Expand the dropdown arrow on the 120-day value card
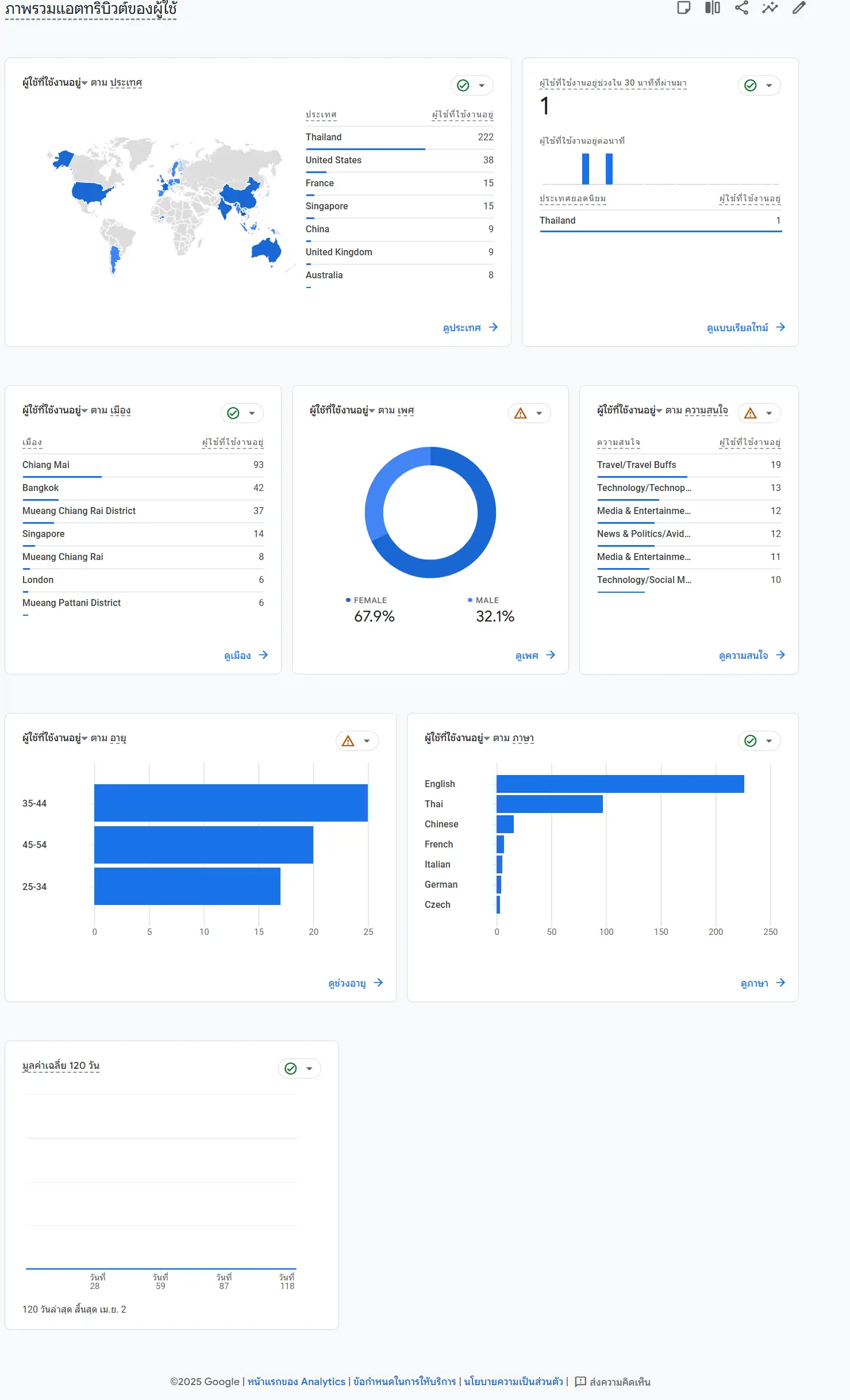Image resolution: width=850 pixels, height=1400 pixels. [309, 1069]
